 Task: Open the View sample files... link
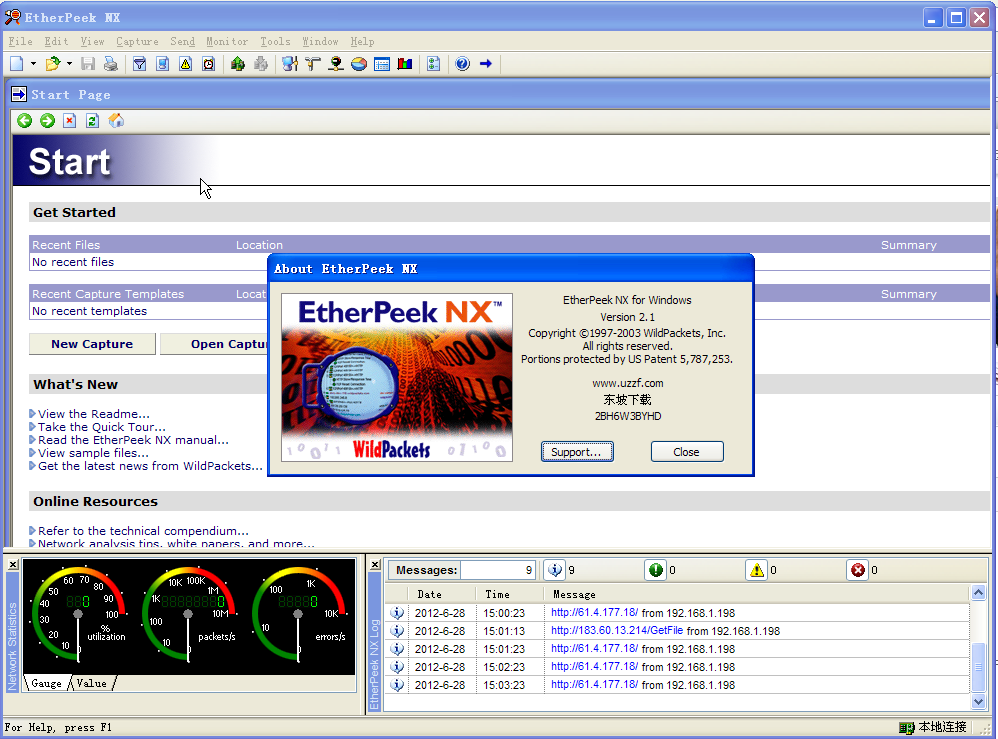click(x=93, y=453)
